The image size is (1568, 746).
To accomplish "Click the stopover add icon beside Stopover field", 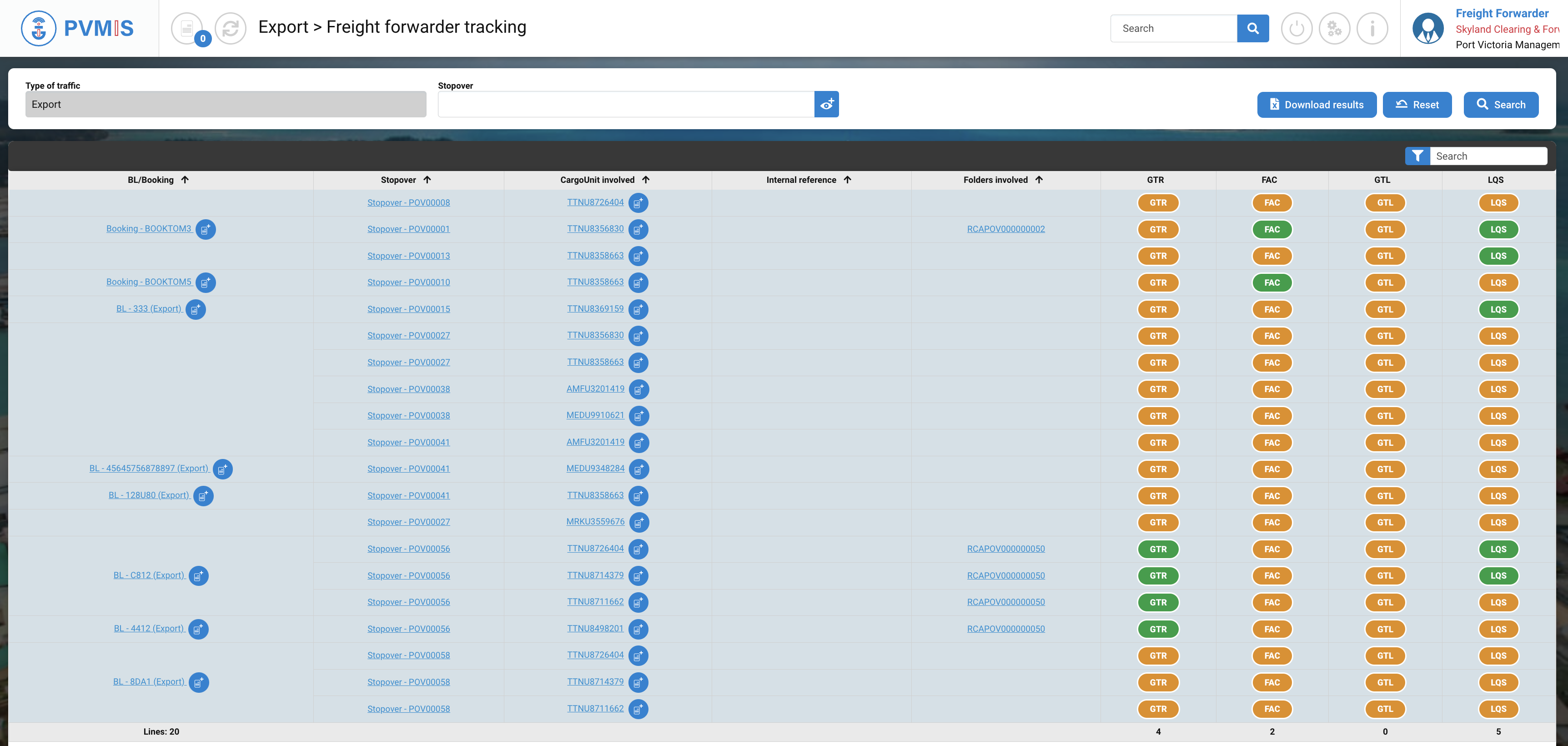I will coord(827,104).
